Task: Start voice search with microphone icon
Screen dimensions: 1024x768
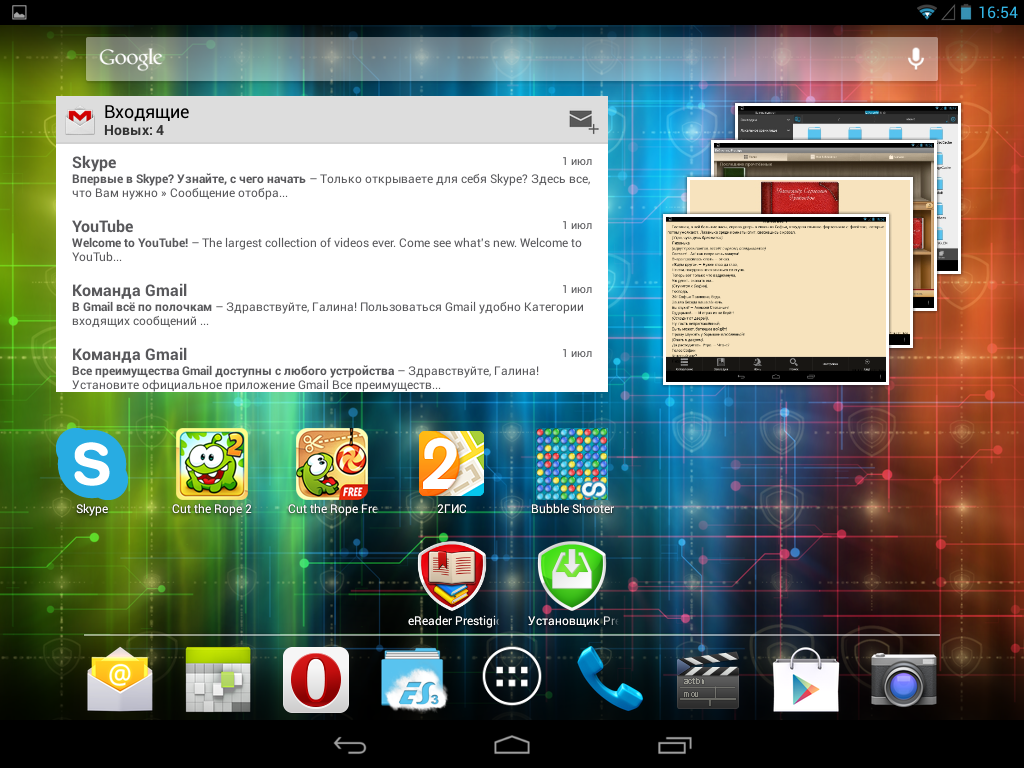Action: 915,59
